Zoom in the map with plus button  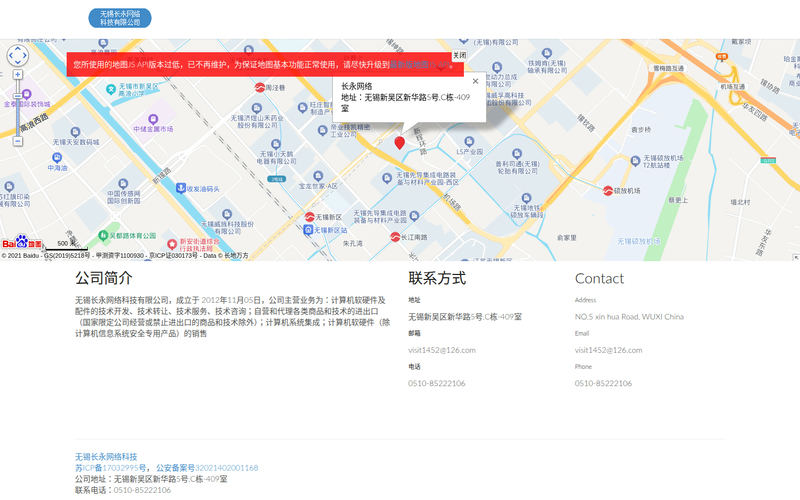click(18, 74)
